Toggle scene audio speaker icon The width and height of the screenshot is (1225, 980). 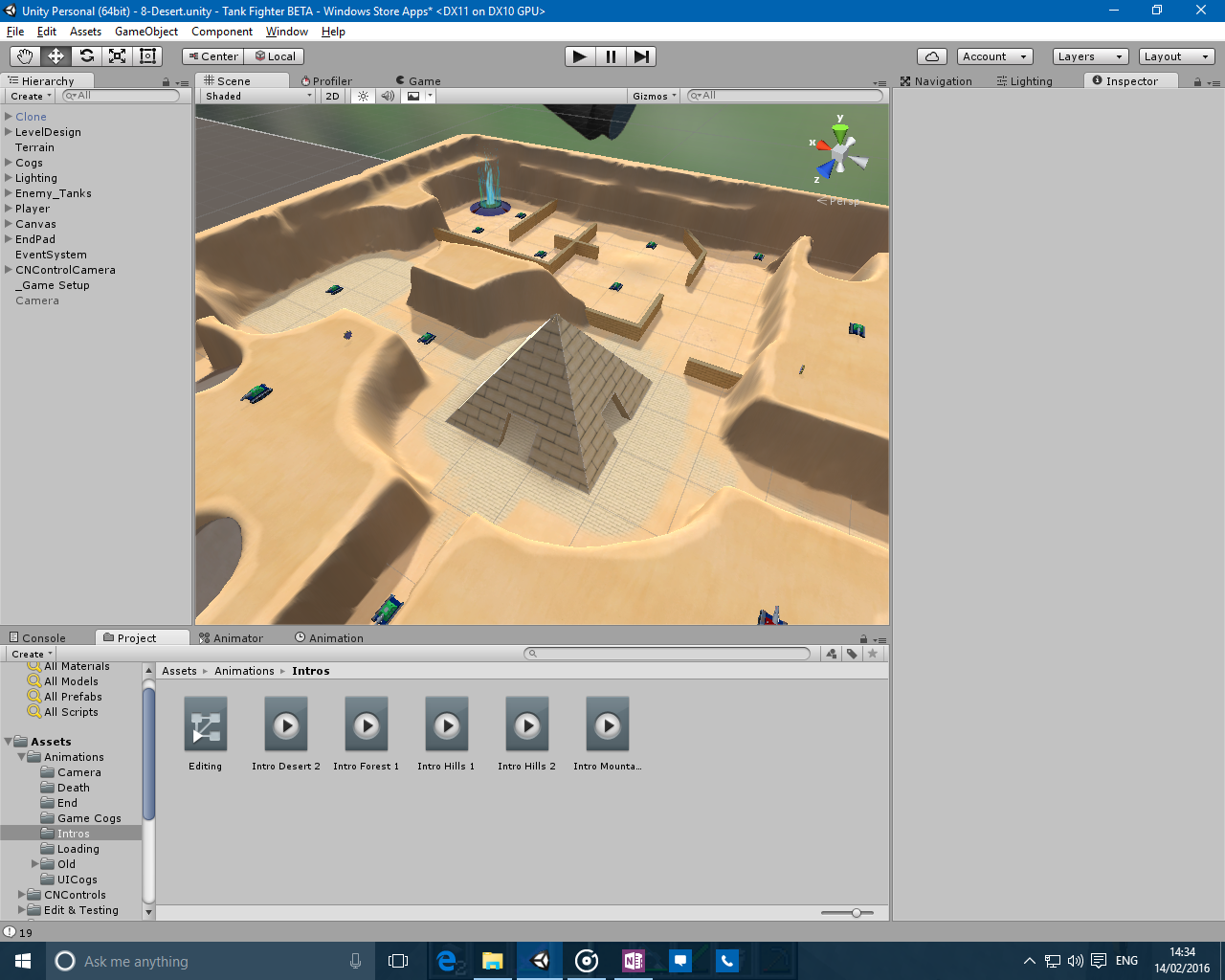(x=388, y=96)
